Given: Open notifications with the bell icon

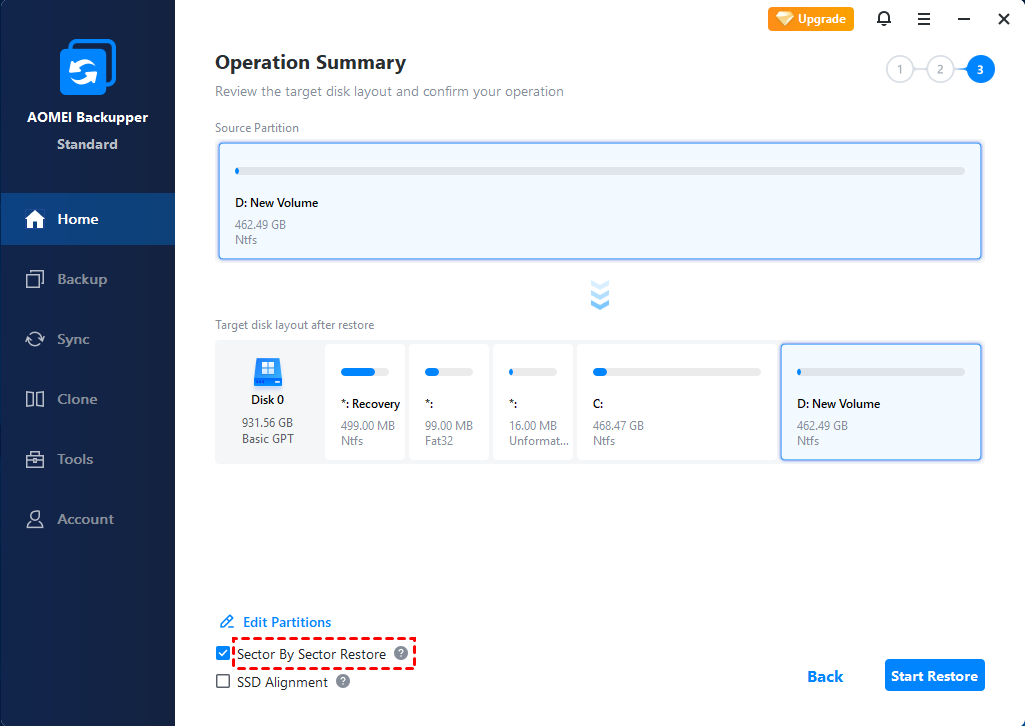Looking at the screenshot, I should point(884,19).
